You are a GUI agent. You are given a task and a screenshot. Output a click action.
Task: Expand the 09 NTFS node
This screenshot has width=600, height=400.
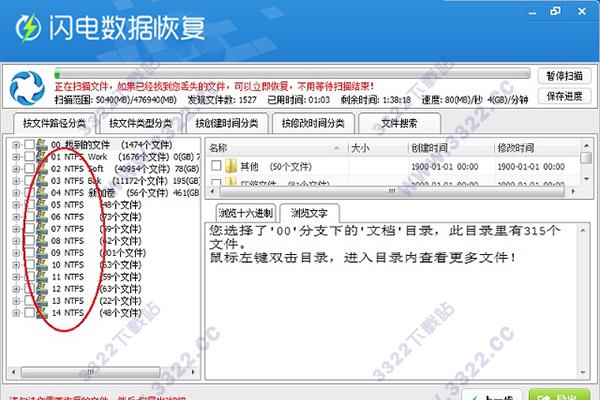pos(16,253)
